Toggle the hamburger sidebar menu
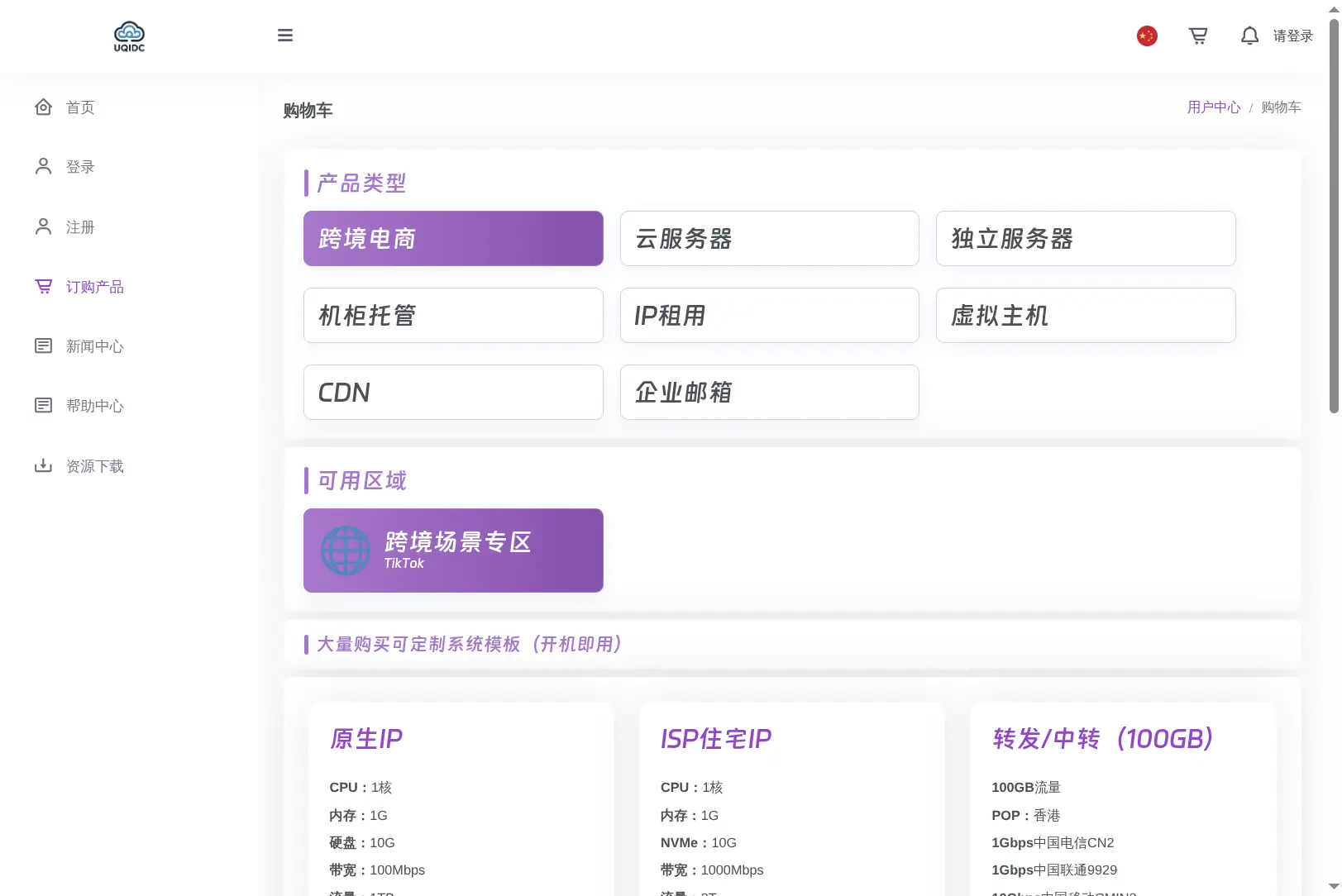 [x=285, y=36]
